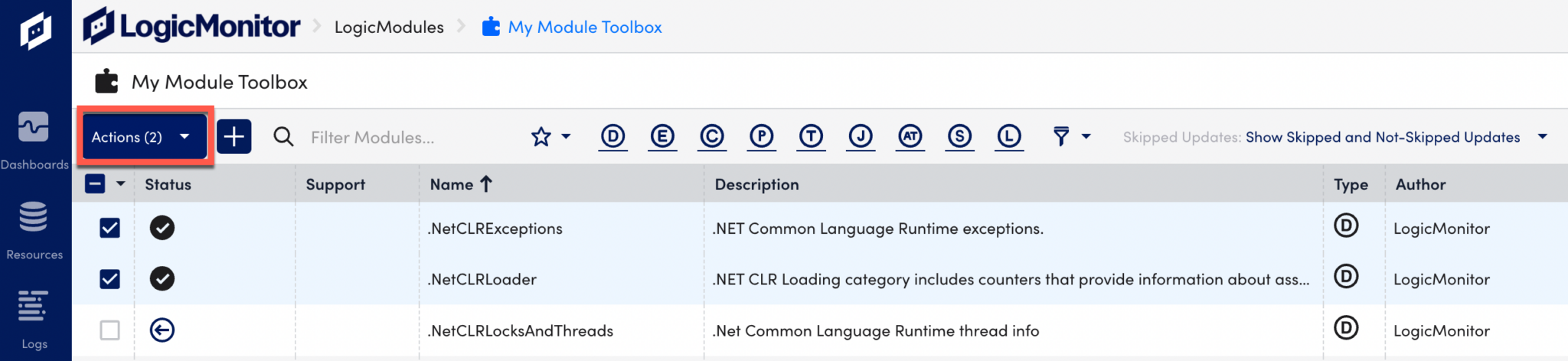This screenshot has width=1568, height=361.
Task: Go to Resources in the sidebar
Action: 34,229
